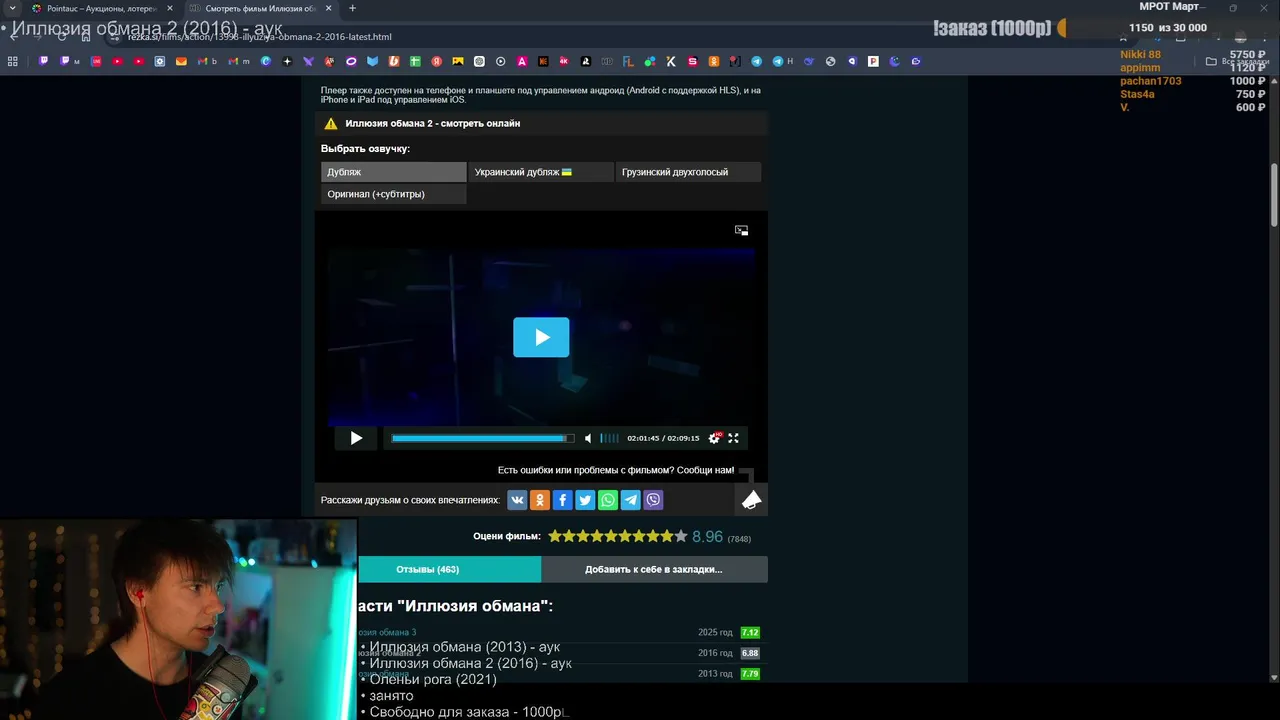1280x720 pixels.
Task: Select Оригинал (+субтитры) audio option
Action: click(393, 194)
